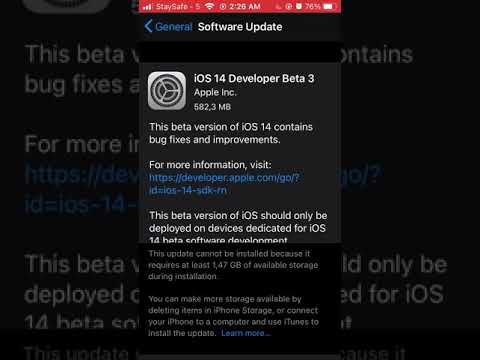Open the developer.apple.com release notes link
This screenshot has height=360, width=480.
click(x=224, y=184)
